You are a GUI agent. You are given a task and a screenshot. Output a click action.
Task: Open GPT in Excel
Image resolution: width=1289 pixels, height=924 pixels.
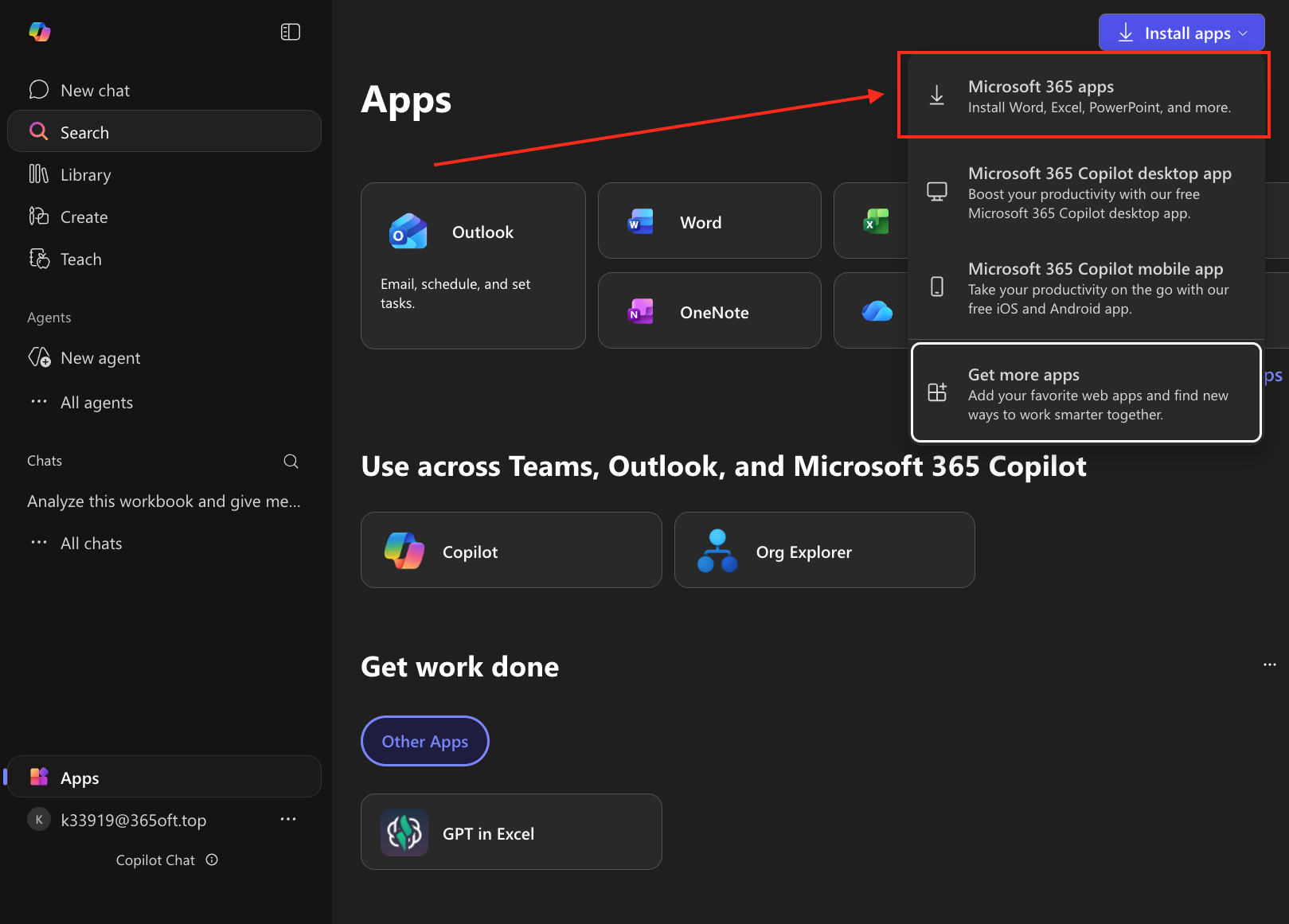[510, 832]
